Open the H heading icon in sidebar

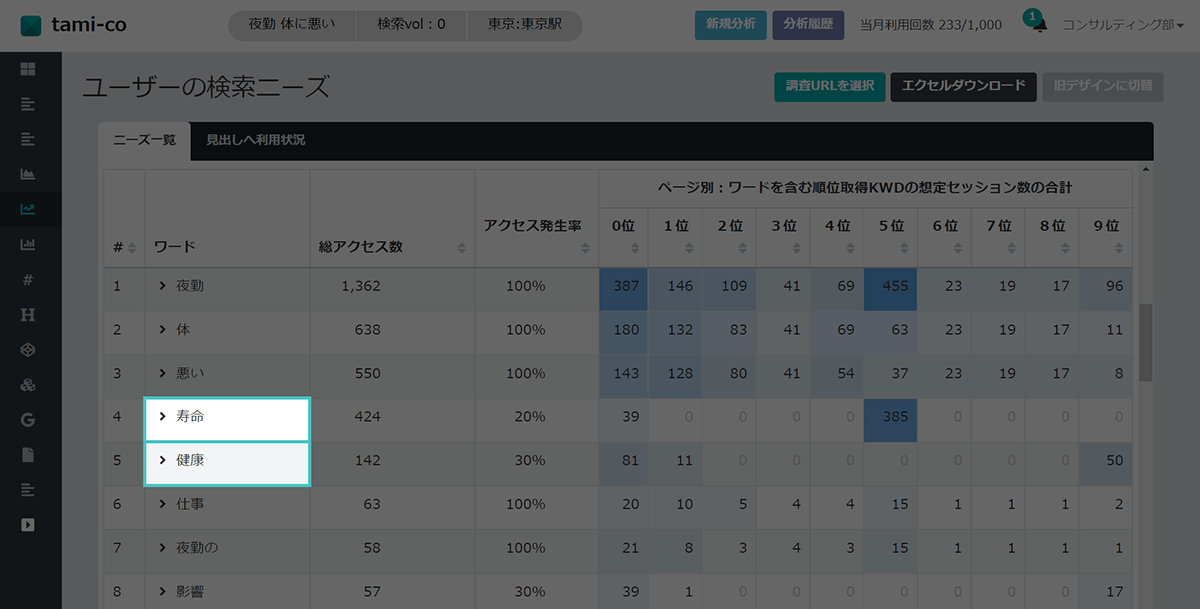28,314
